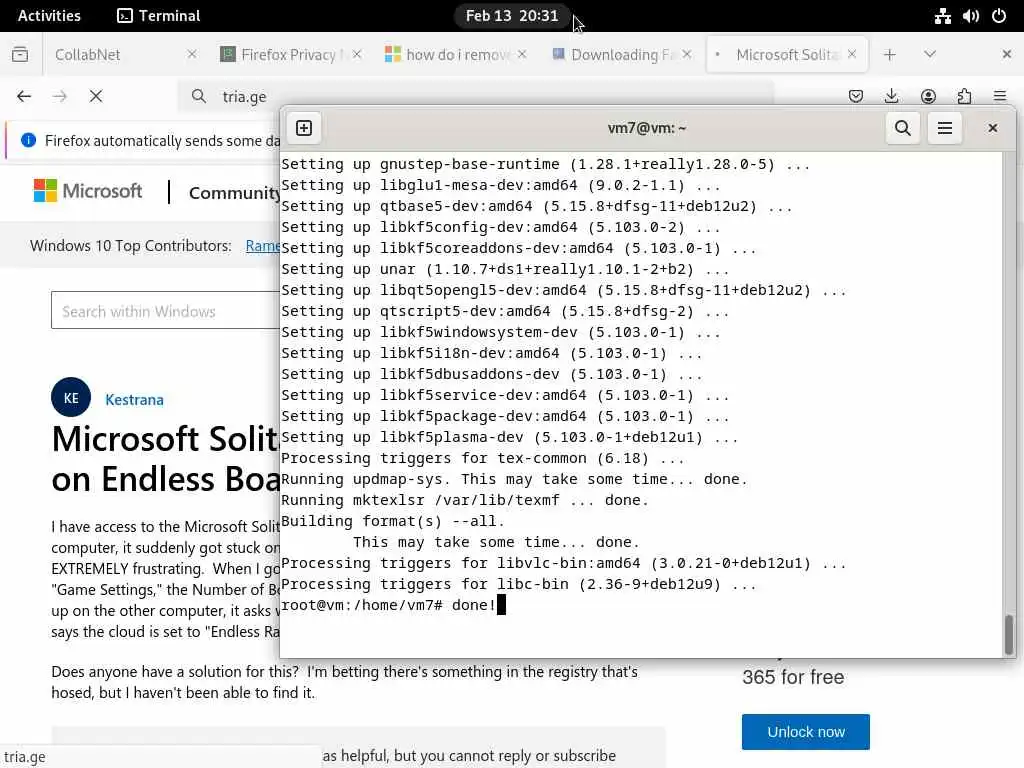Viewport: 1024px width, 768px height.
Task: Open Firefox extensions puzzle icon
Action: tap(964, 97)
